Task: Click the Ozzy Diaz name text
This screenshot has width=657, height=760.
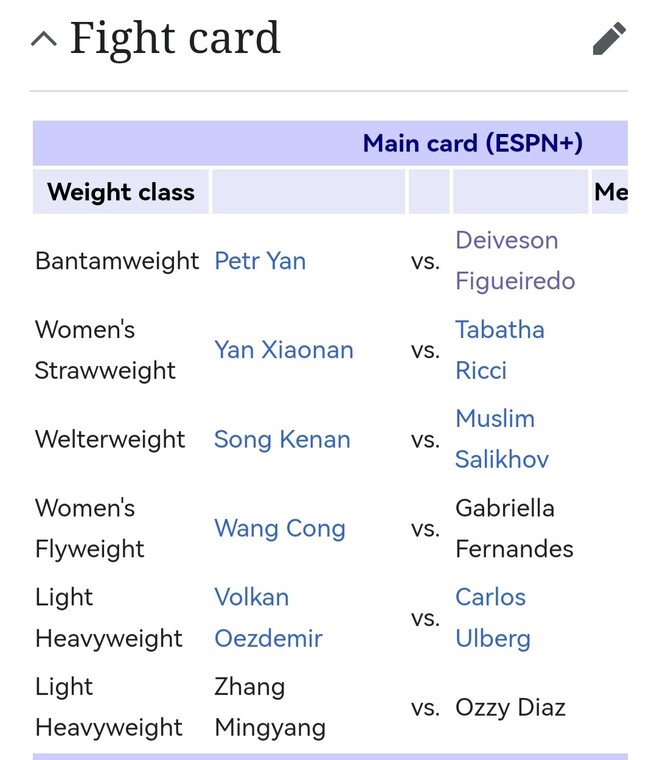Action: [x=510, y=708]
